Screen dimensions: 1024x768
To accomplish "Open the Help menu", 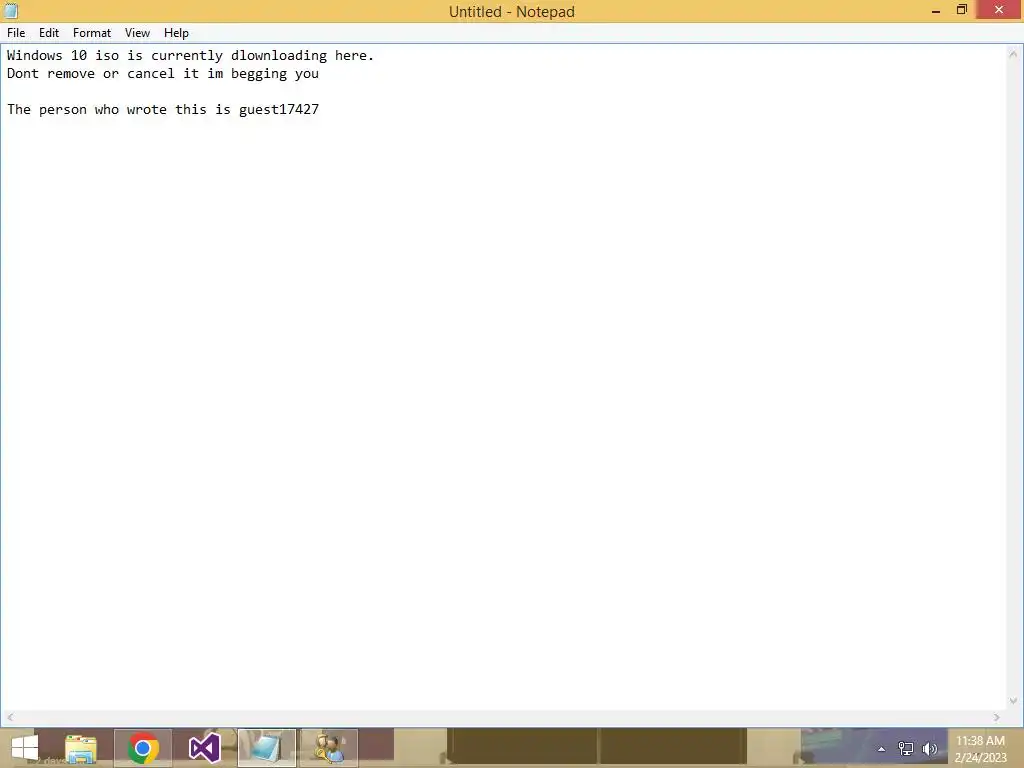I will (x=176, y=33).
